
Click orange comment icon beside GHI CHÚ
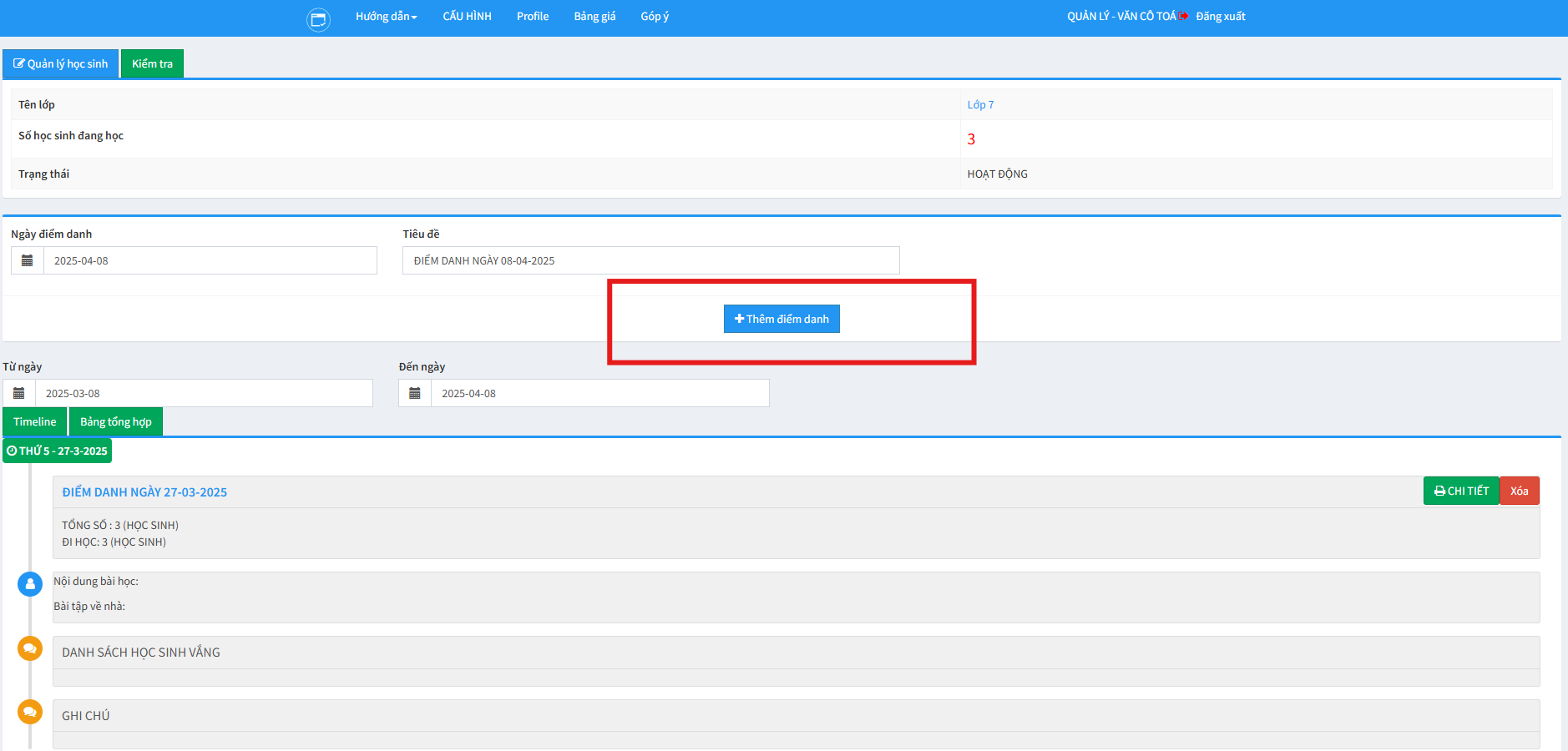pyautogui.click(x=30, y=712)
